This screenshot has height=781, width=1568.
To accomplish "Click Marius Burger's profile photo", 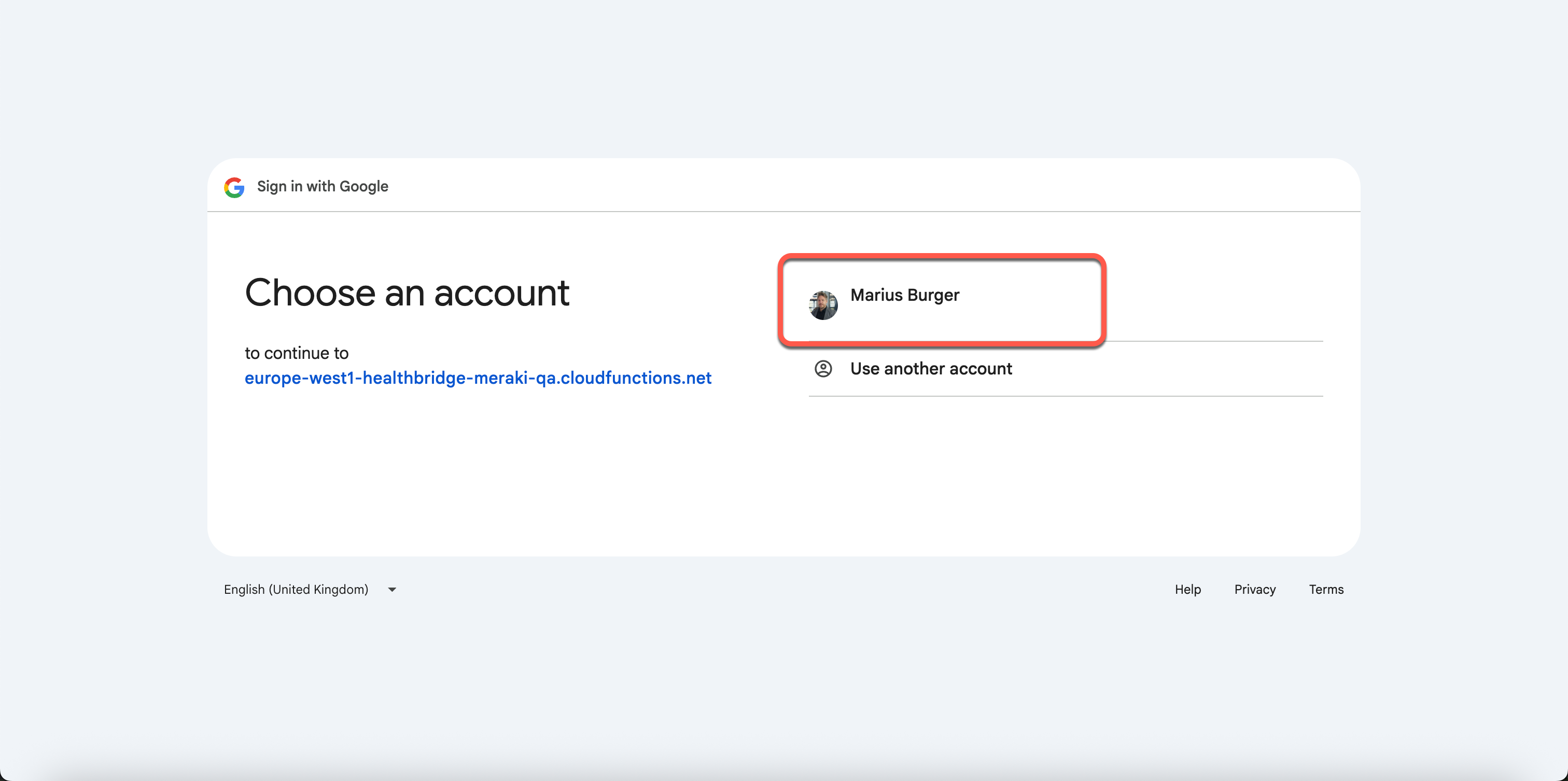I will (x=823, y=305).
